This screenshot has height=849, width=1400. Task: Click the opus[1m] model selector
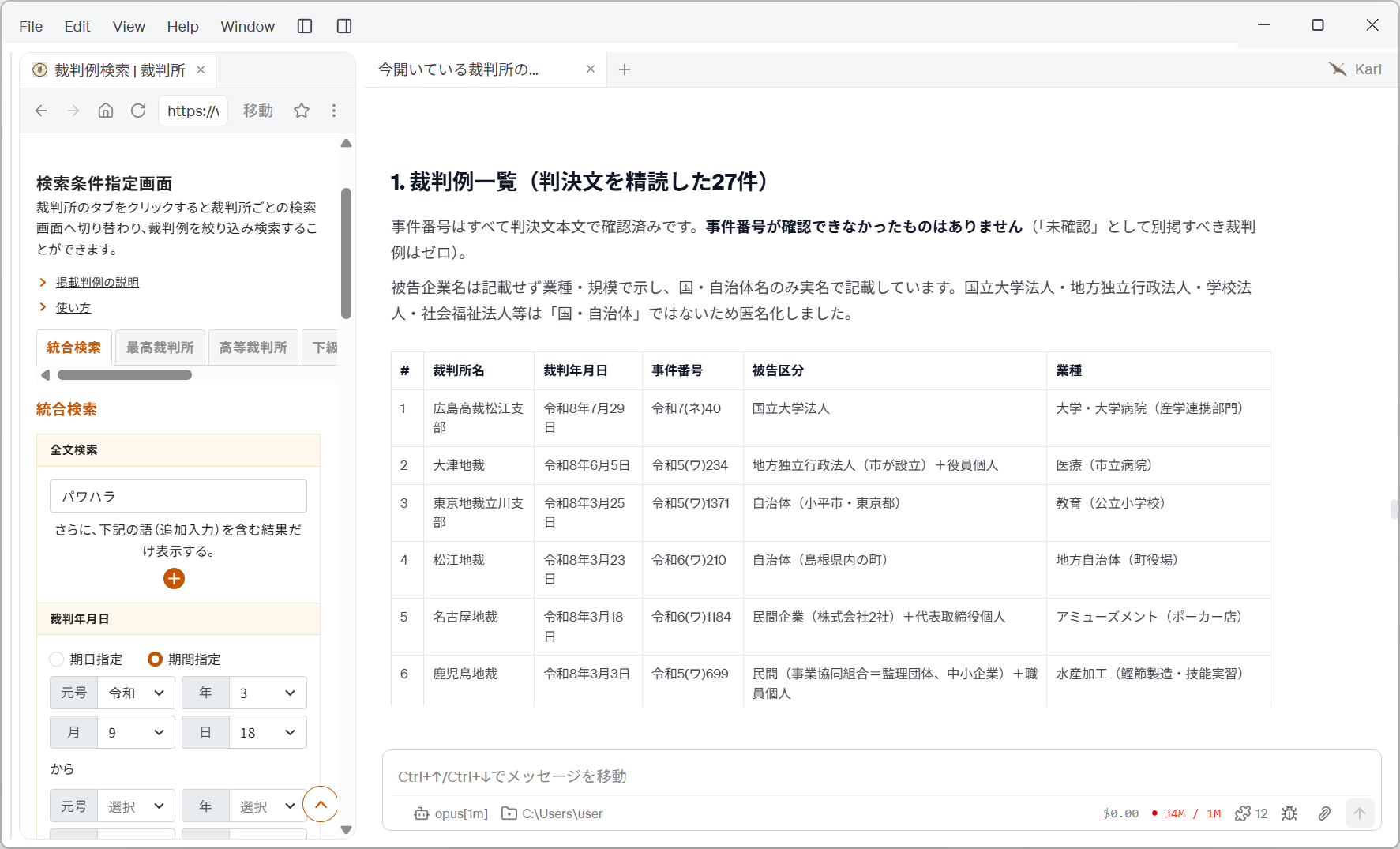(x=451, y=813)
